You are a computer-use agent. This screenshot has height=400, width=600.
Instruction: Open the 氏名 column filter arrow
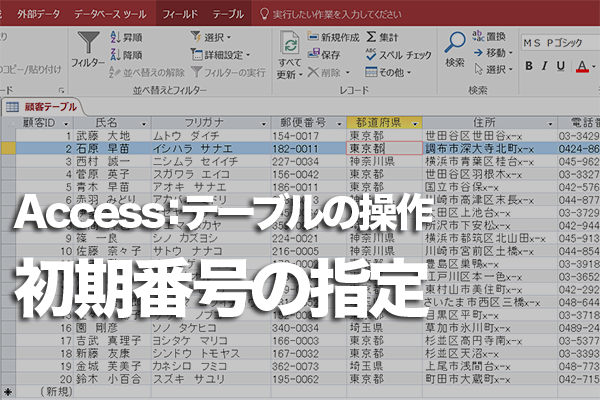pos(144,124)
